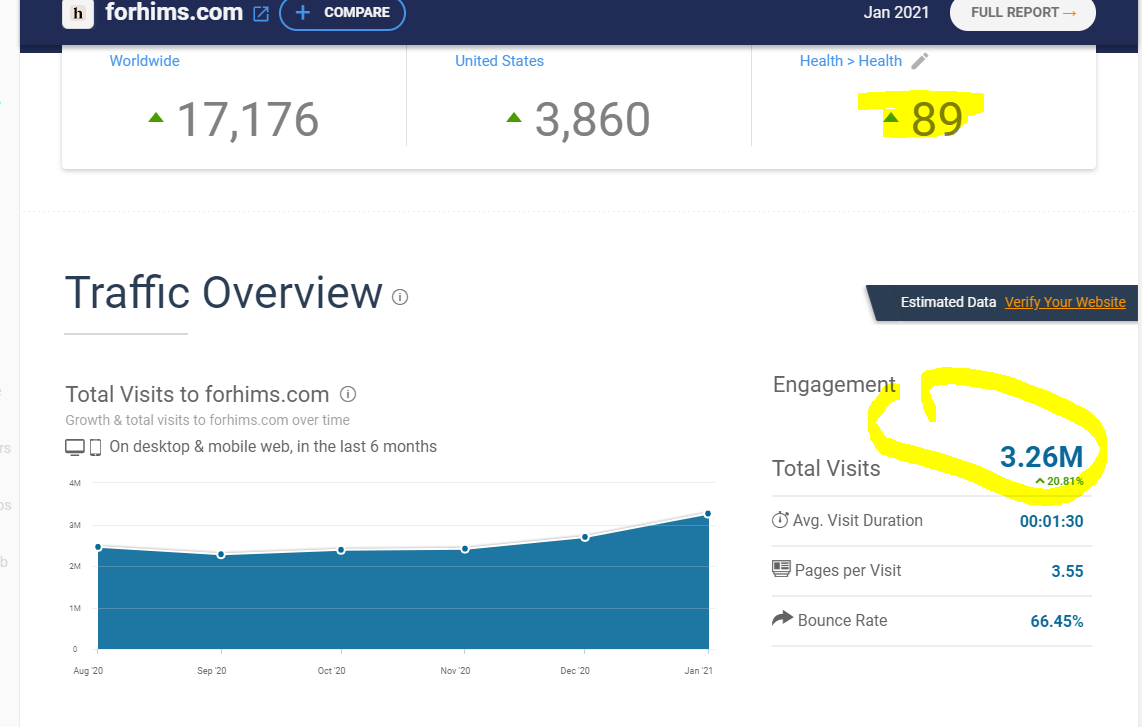Viewport: 1142px width, 727px height.
Task: Click green up arrow beside 17,176
Action: tap(156, 117)
